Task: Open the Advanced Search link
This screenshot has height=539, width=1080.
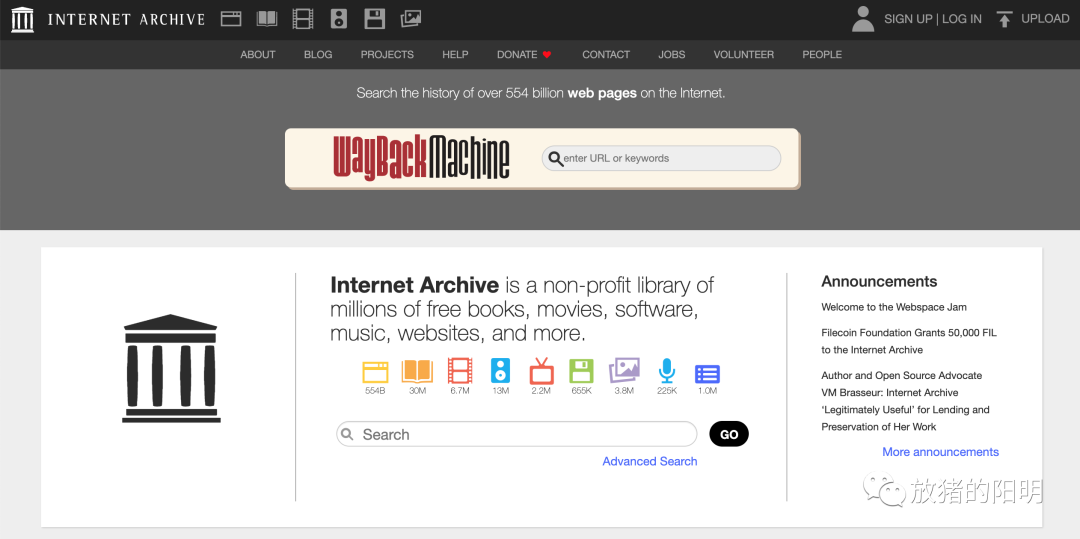Action: tap(650, 461)
